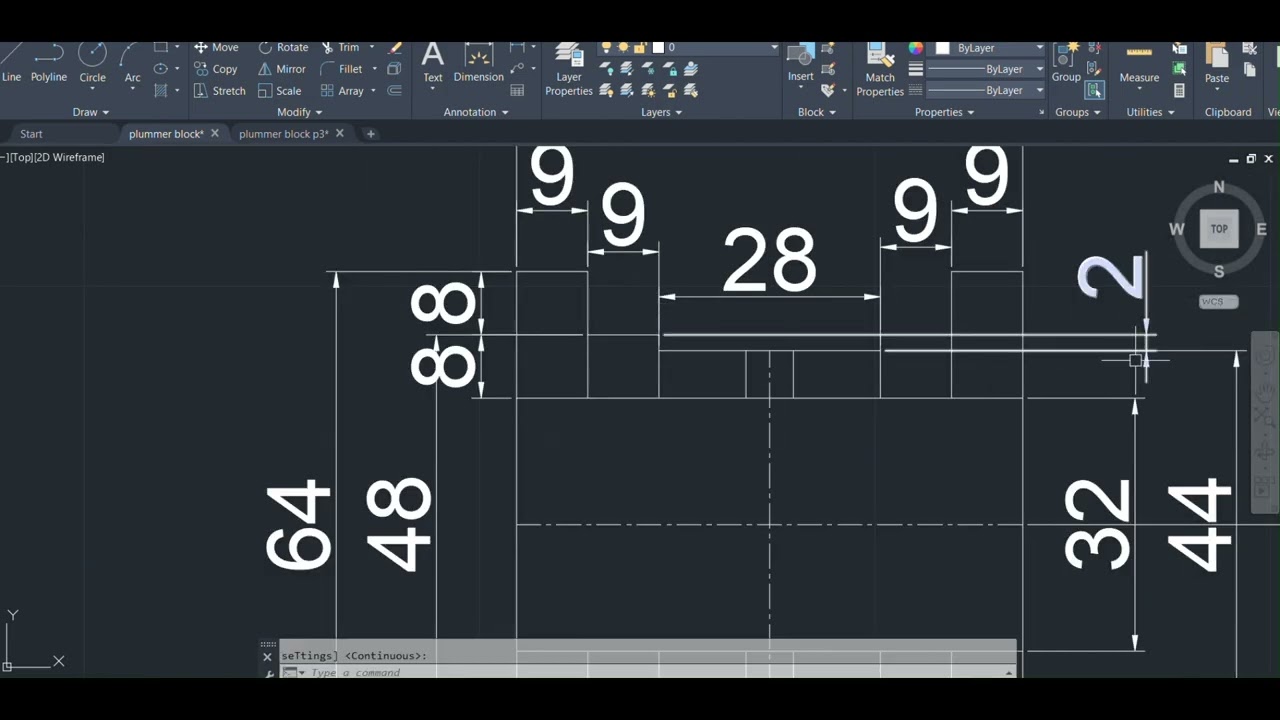Select the Dimension tool

(478, 64)
